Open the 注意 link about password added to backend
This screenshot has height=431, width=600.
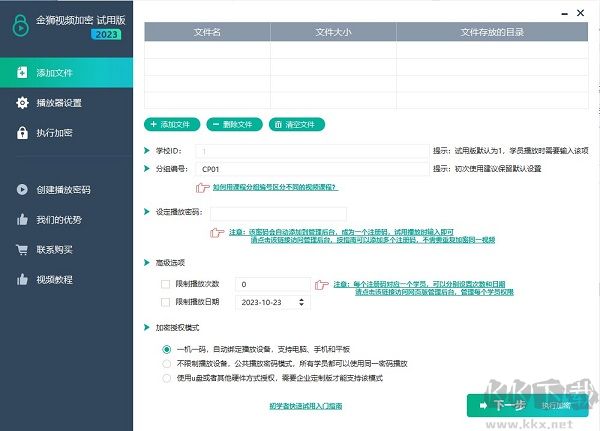click(341, 232)
